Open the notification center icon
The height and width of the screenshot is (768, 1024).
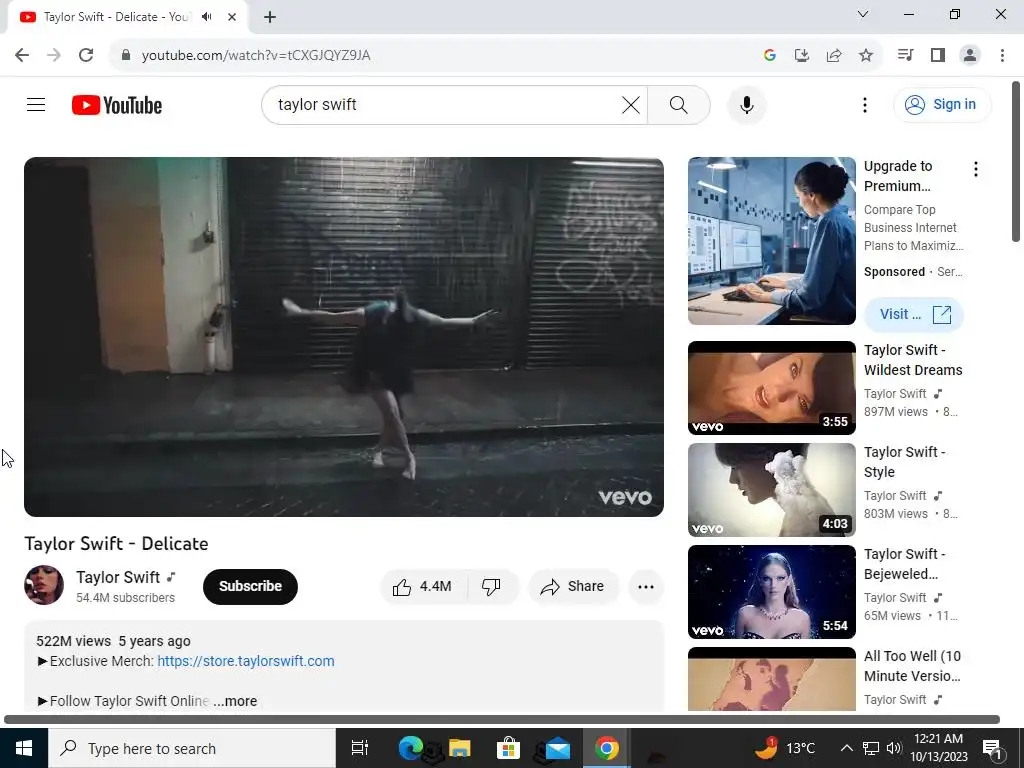pyautogui.click(x=992, y=748)
